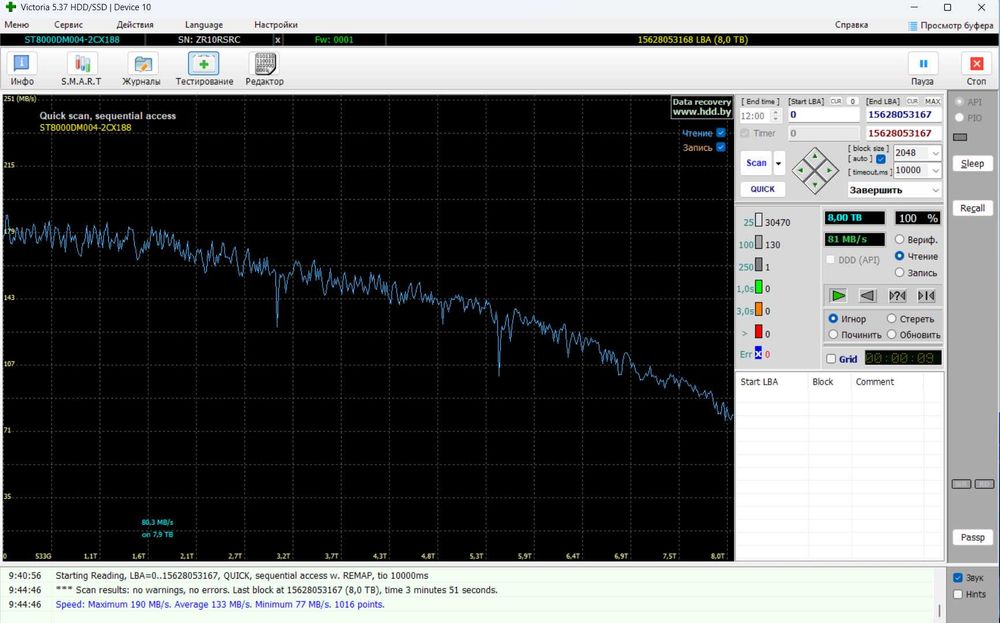Open the Сервис menu
The image size is (1000, 623).
[69, 24]
